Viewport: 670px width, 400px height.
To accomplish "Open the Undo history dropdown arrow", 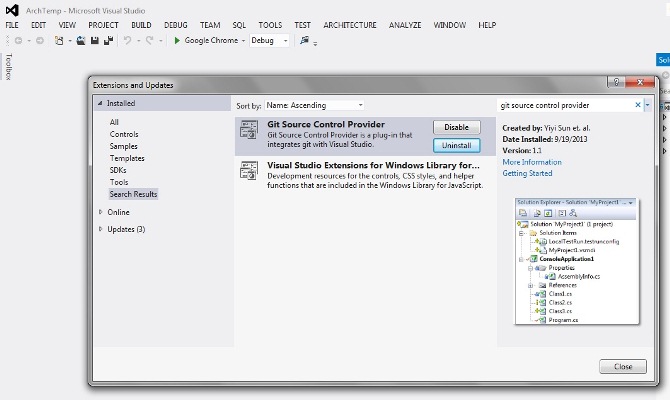I will 138,41.
